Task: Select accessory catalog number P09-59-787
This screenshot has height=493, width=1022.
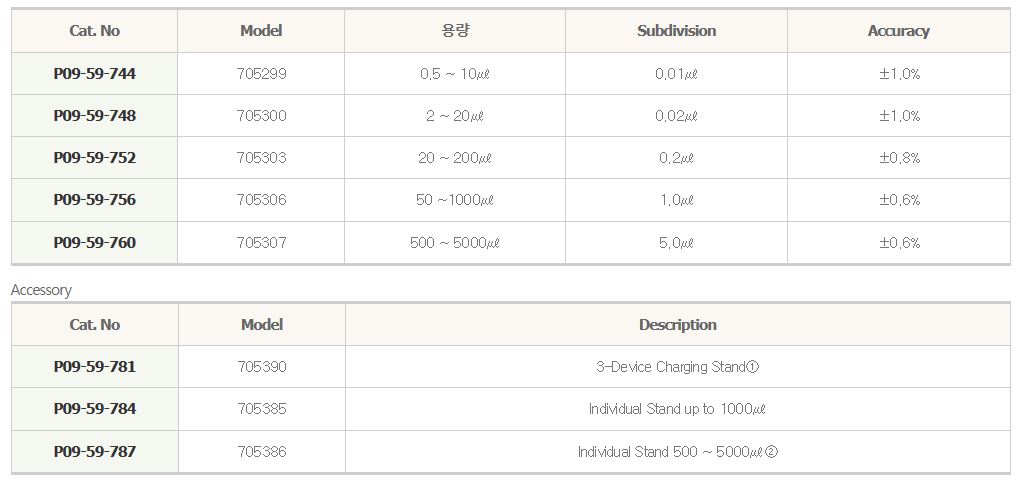Action: point(95,452)
